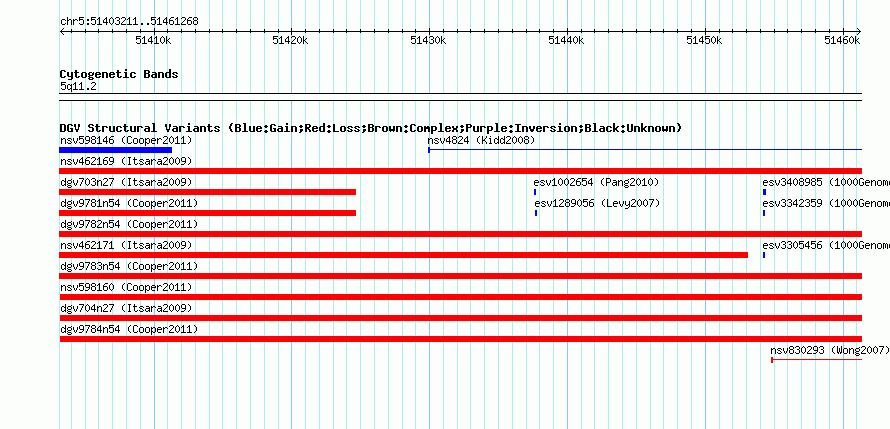Click the chr5:51403211..51461268 region label
The image size is (890, 429).
point(129,22)
